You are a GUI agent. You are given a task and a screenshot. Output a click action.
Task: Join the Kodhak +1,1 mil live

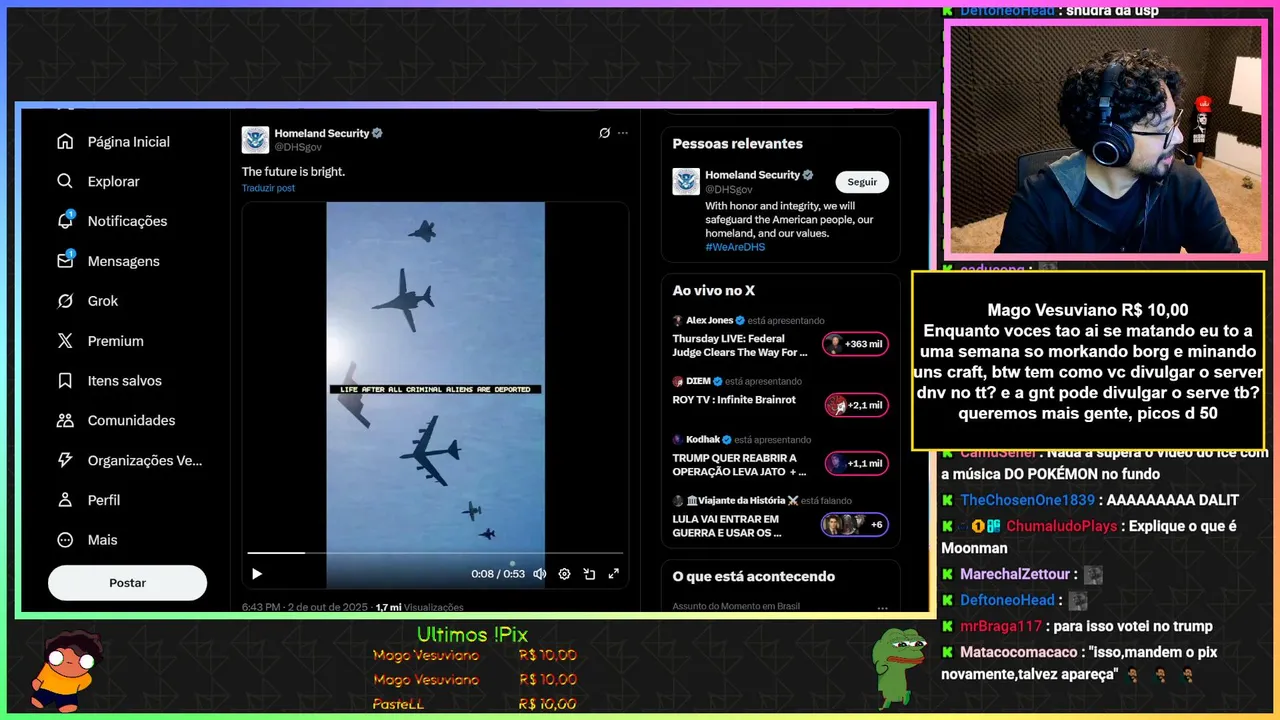click(856, 464)
